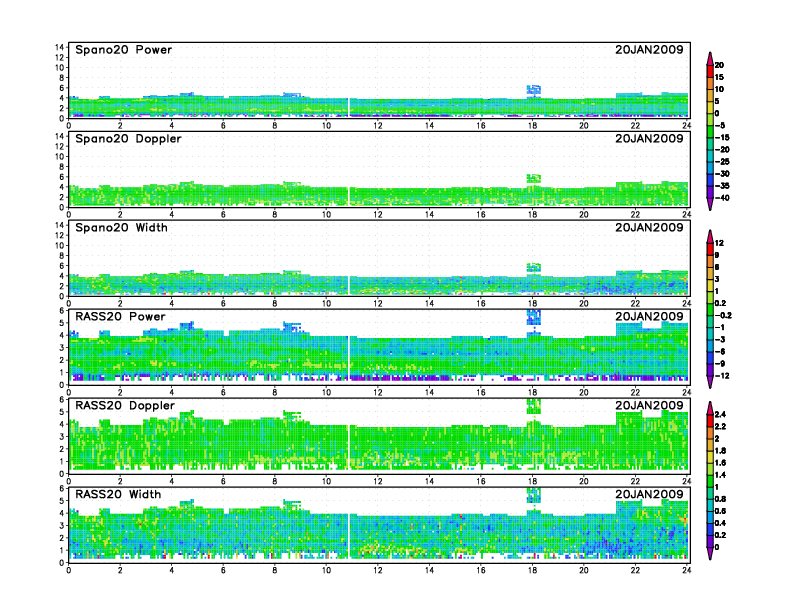Viewport: 792px width, 612px height.
Task: Click x-axis tick '22' under RASS20 Power panel
Action: pos(635,392)
